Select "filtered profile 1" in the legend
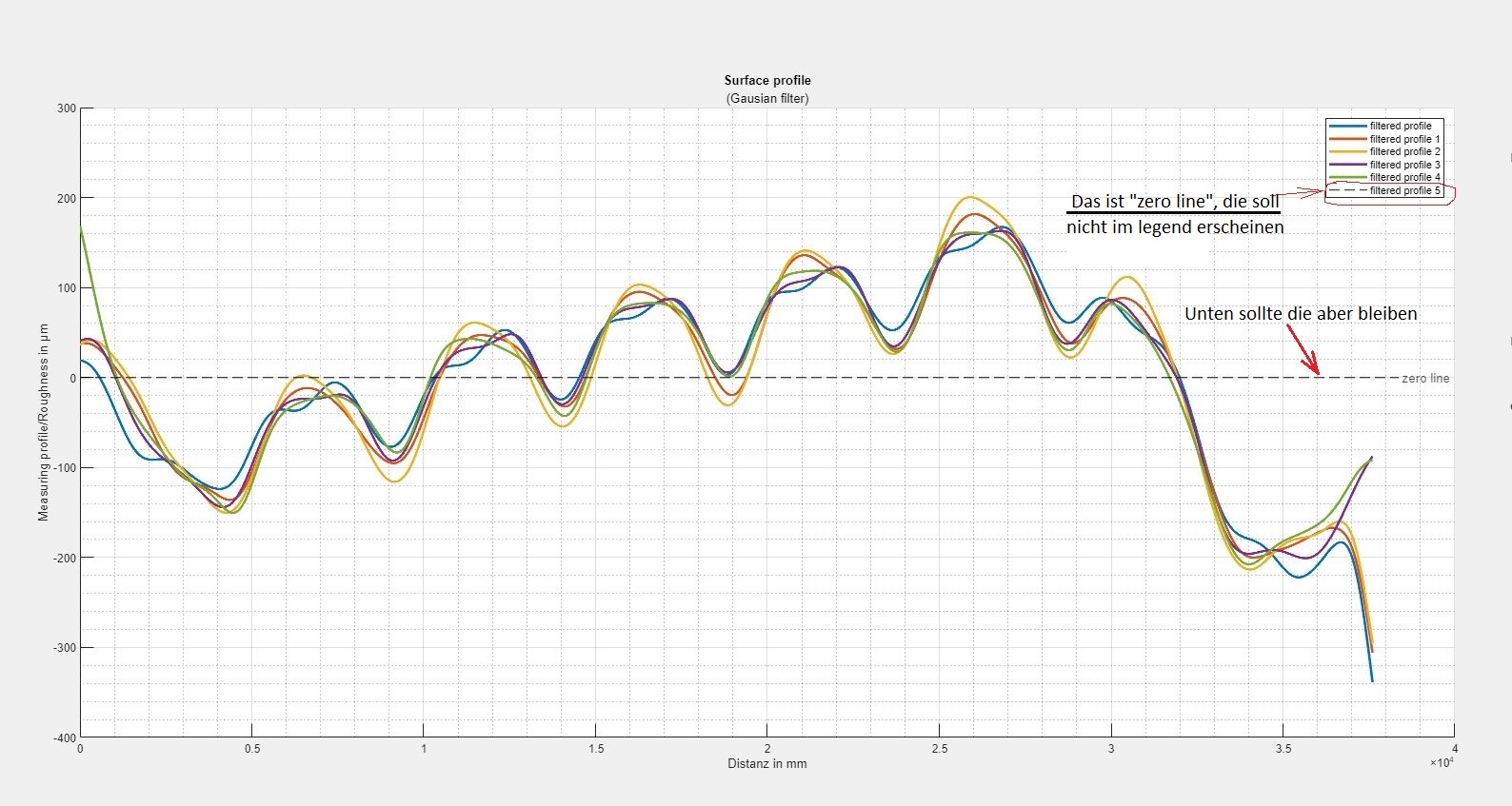 pos(1404,139)
